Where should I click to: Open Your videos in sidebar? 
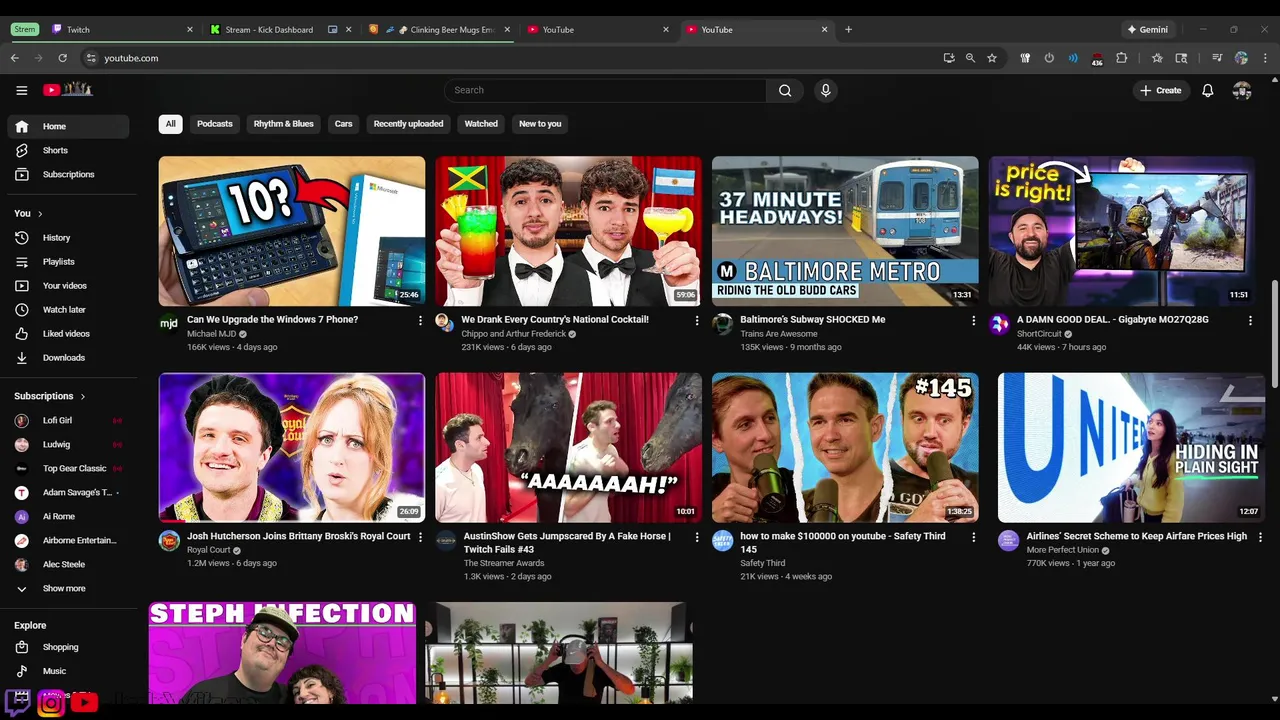(x=68, y=286)
